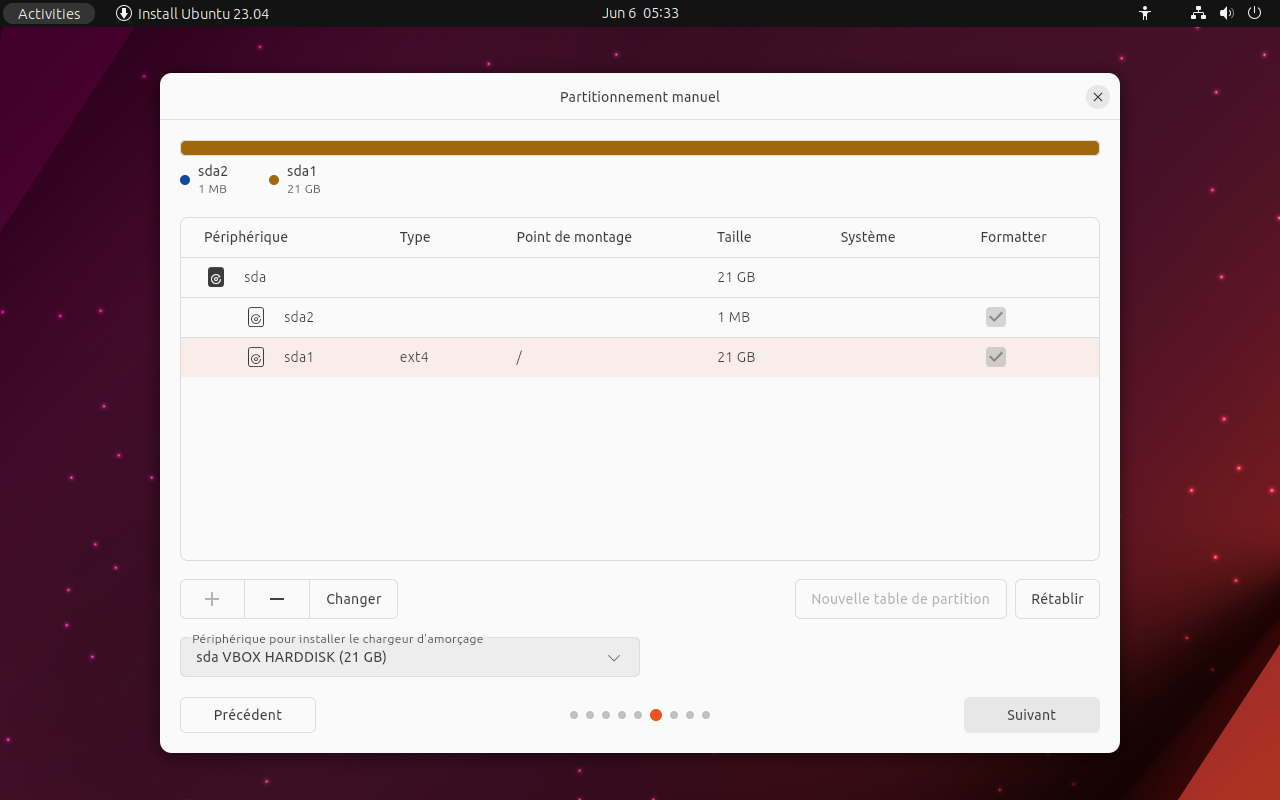Select the sda1 ext4 partition row

[x=640, y=357]
